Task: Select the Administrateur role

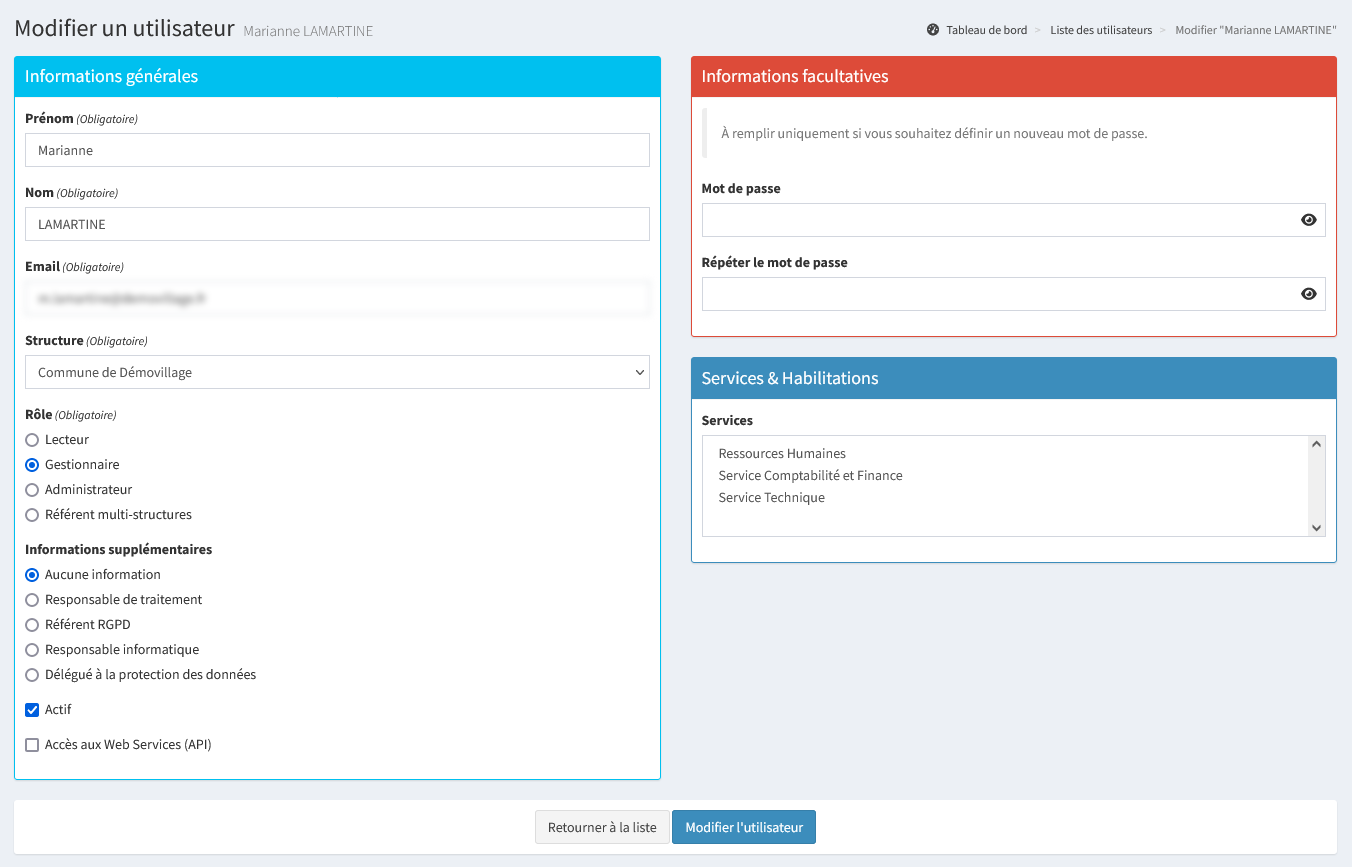Action: point(32,490)
